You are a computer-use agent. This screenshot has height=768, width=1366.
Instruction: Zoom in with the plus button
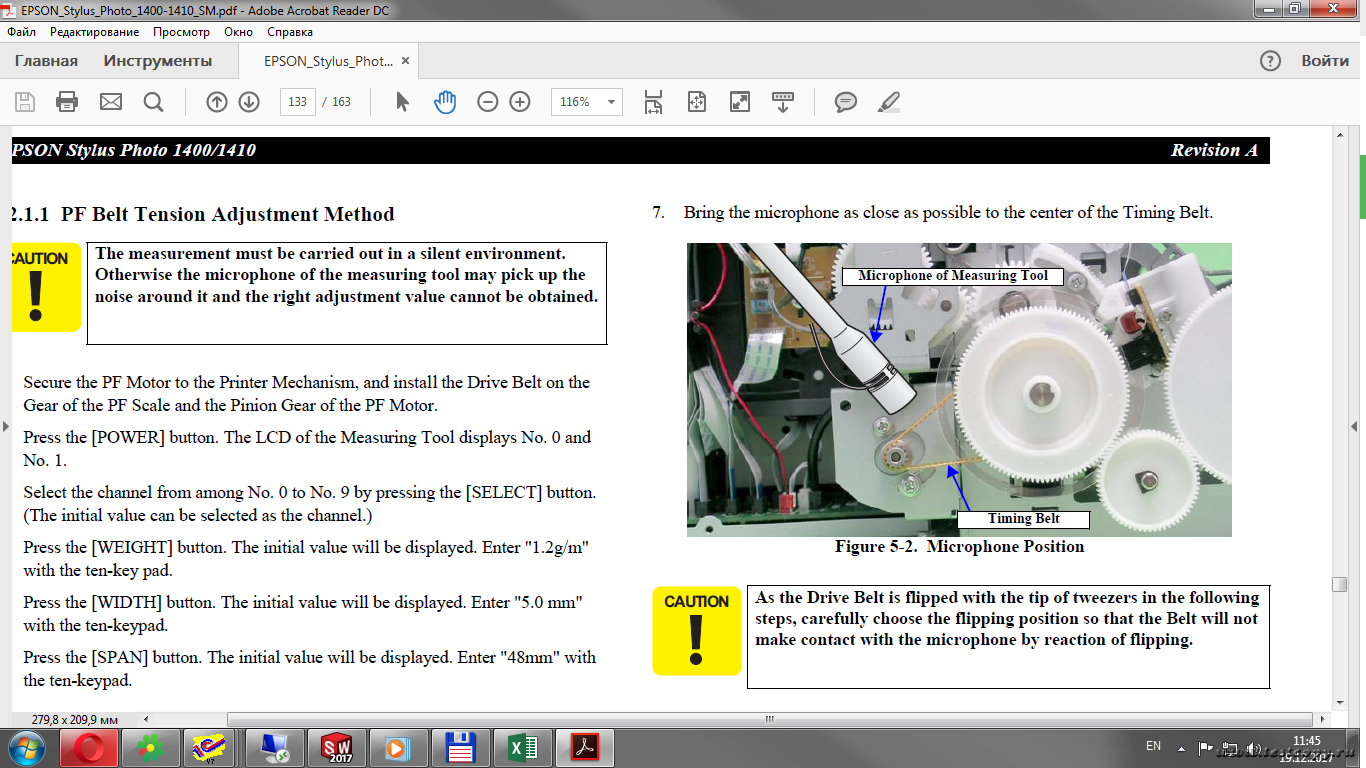(520, 102)
